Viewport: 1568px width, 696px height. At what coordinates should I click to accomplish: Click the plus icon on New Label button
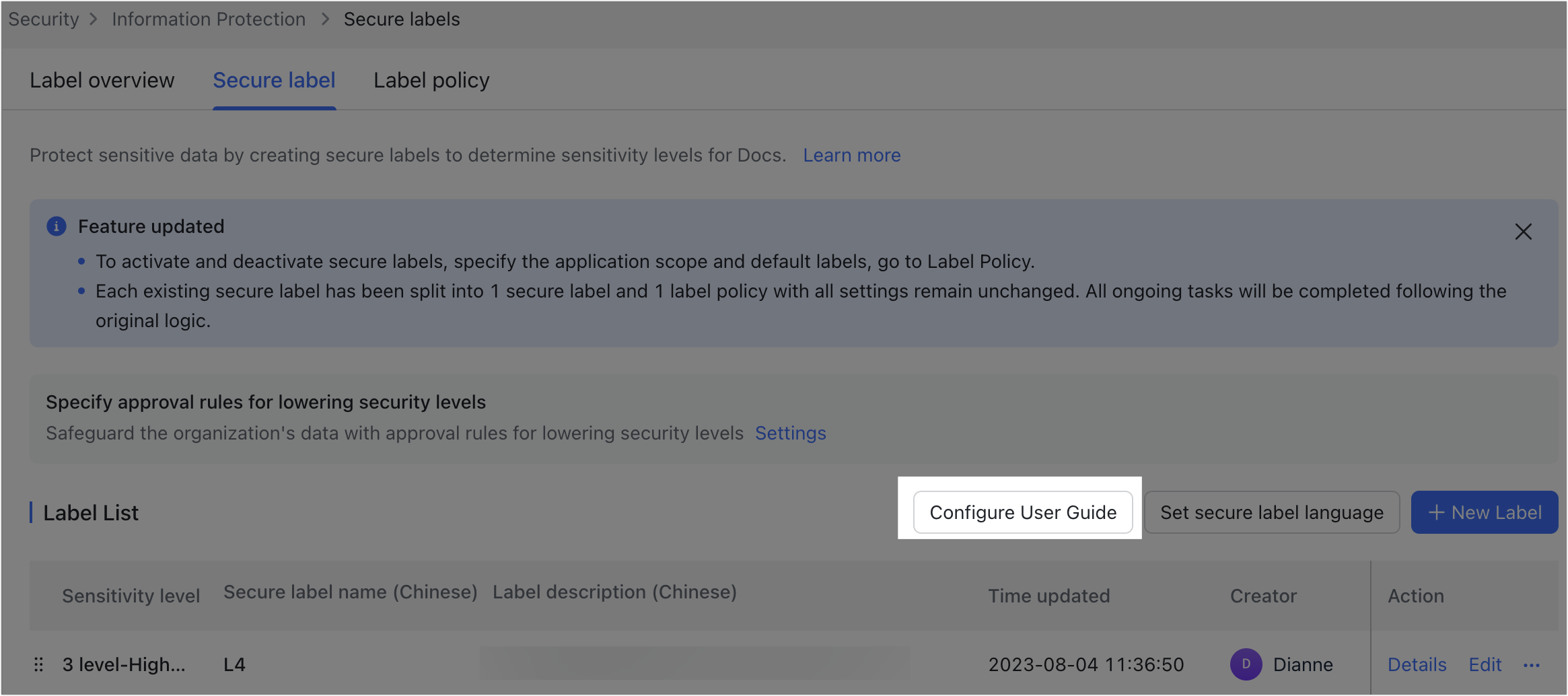(x=1437, y=512)
